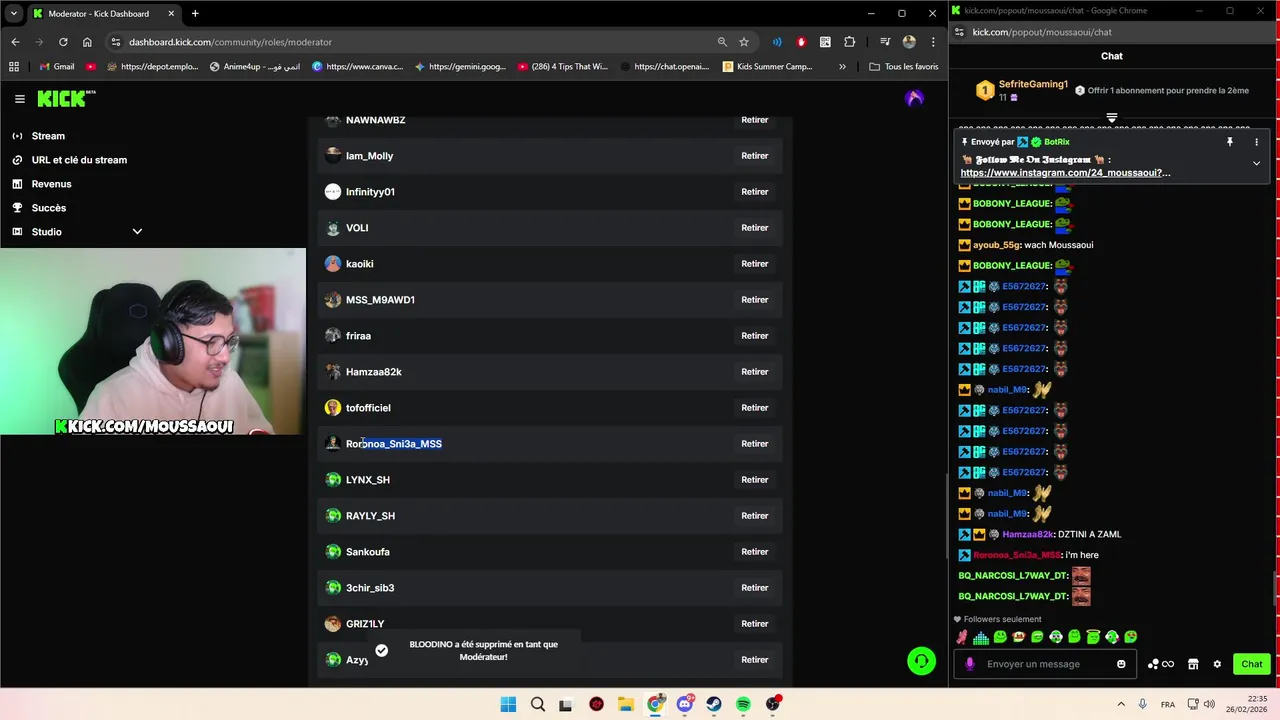Viewport: 1280px width, 720px height.
Task: Select the halo green emote in quick emotes
Action: (1093, 637)
